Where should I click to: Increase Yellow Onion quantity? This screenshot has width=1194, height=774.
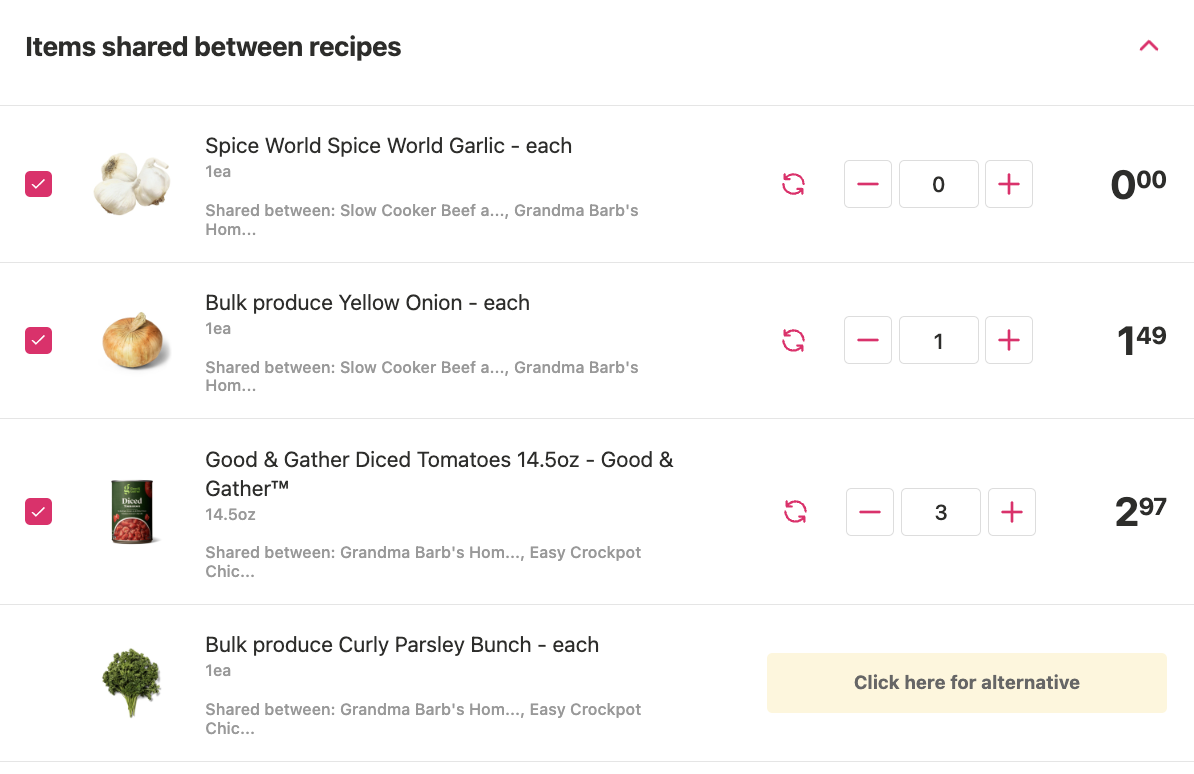pos(1009,340)
